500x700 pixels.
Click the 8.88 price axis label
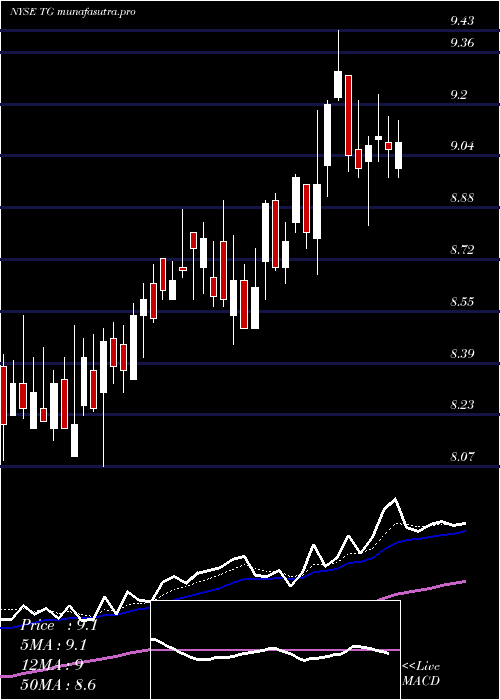[x=462, y=198]
